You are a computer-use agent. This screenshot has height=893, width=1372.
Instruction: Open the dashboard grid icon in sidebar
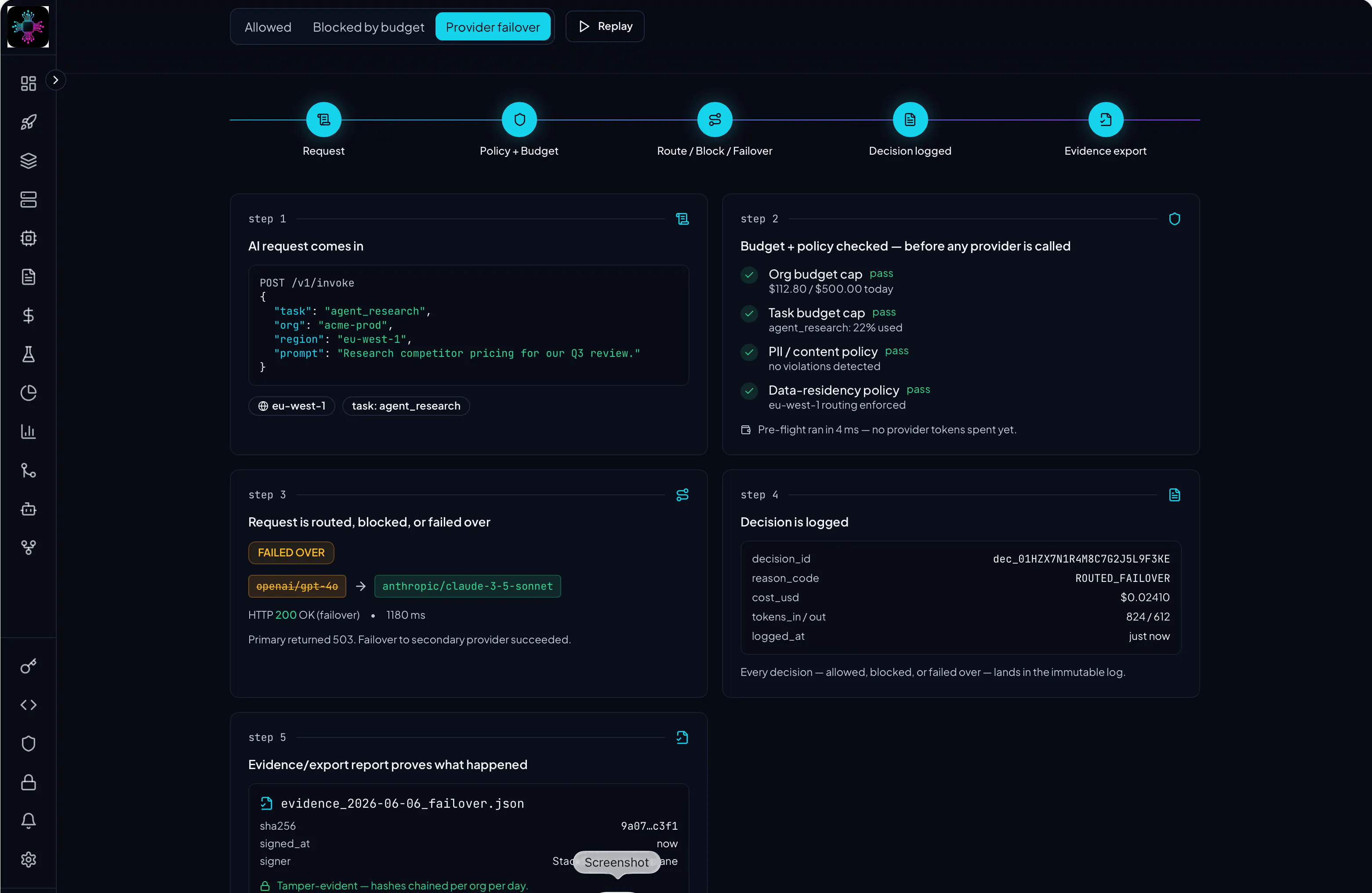tap(28, 83)
